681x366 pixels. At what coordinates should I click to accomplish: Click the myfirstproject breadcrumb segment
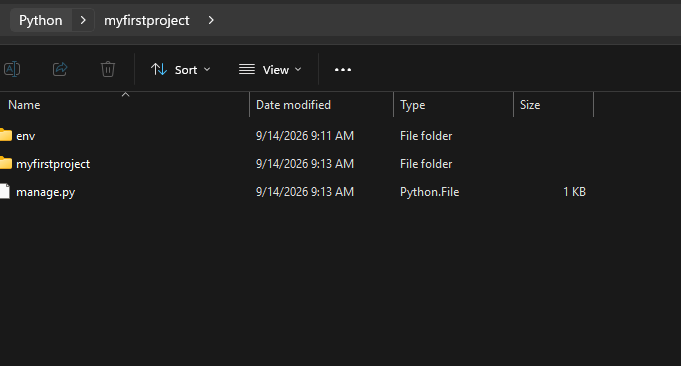(147, 20)
